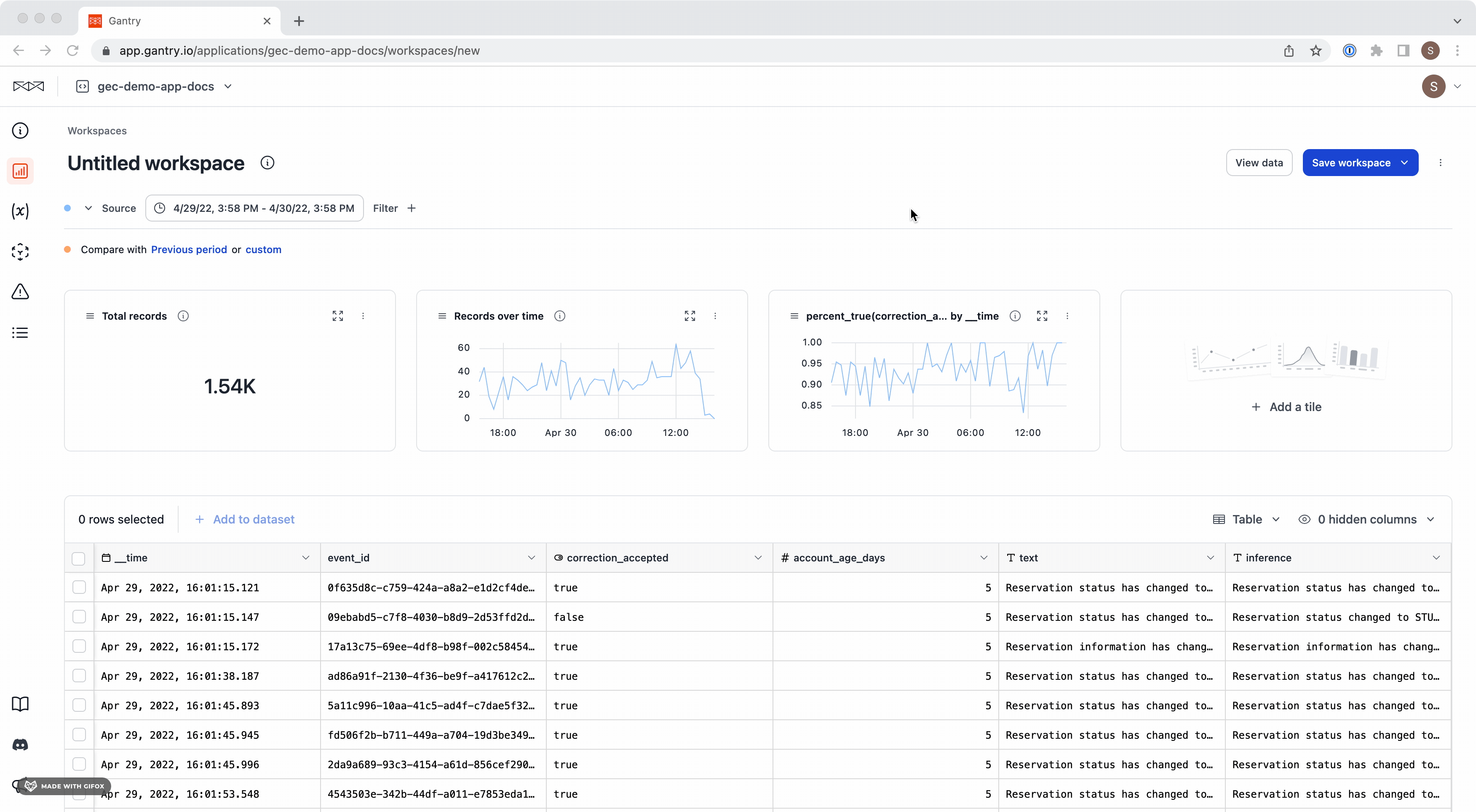The width and height of the screenshot is (1476, 812).
Task: Click the info icon beside Untitled workspace
Action: tap(267, 163)
